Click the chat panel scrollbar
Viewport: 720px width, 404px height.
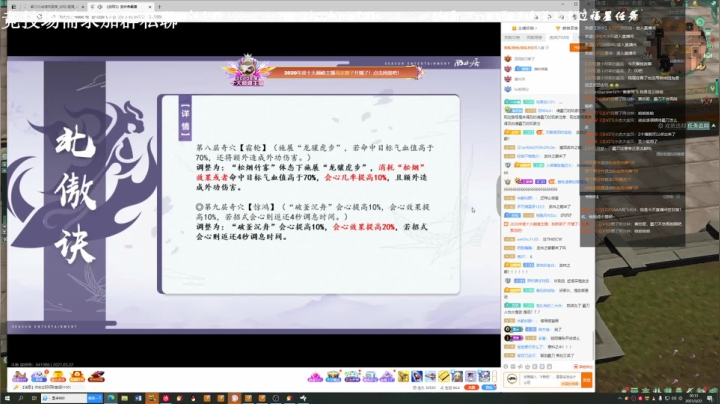[594, 344]
